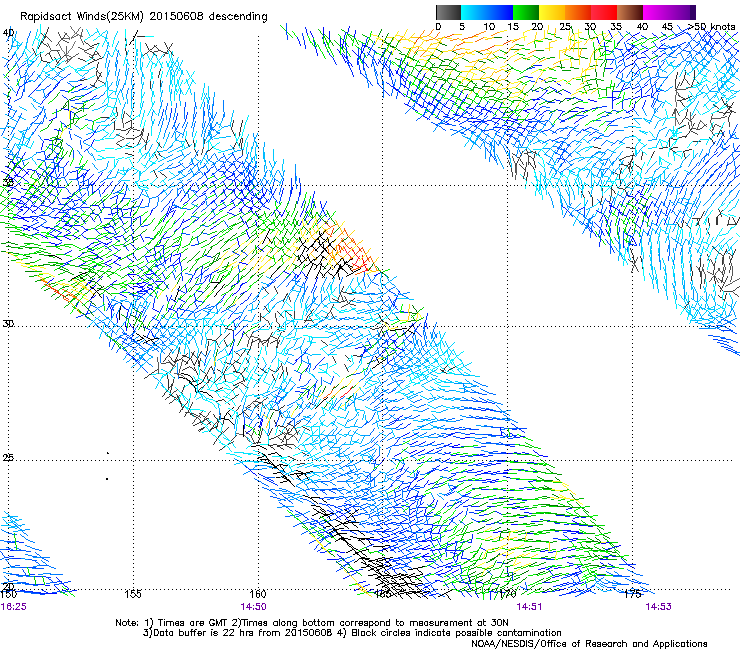Click the gray 0-5 knots legend swatch
The image size is (740, 650).
pos(448,12)
